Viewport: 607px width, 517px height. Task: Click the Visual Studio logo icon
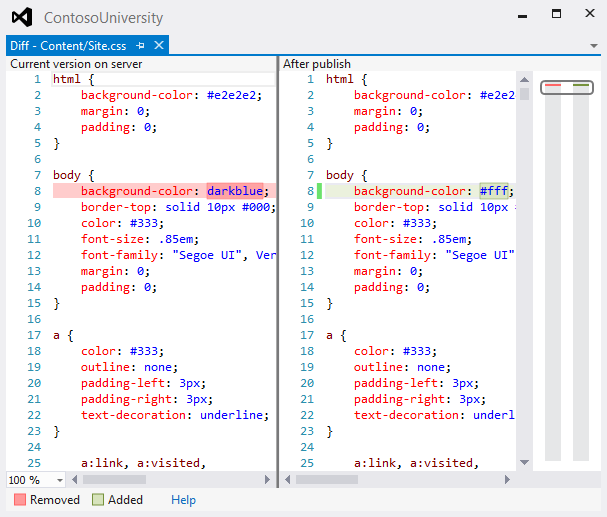21,17
